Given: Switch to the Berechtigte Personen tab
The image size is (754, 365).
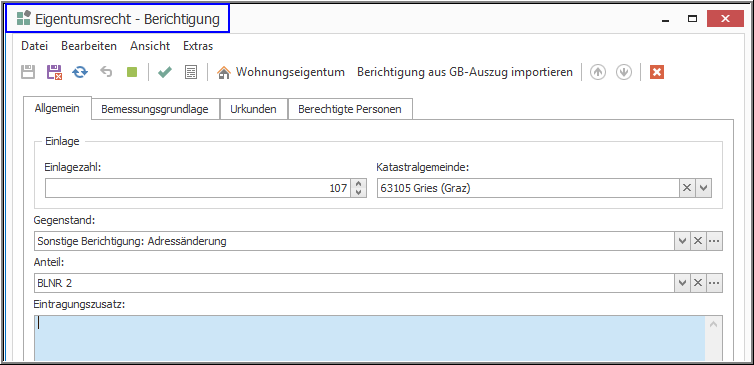Looking at the screenshot, I should click(x=350, y=109).
